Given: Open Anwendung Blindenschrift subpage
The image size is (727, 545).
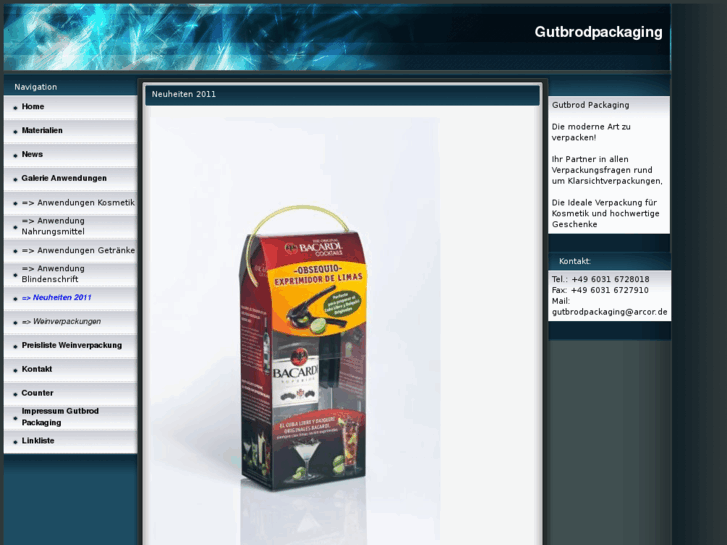Looking at the screenshot, I should coord(53,274).
